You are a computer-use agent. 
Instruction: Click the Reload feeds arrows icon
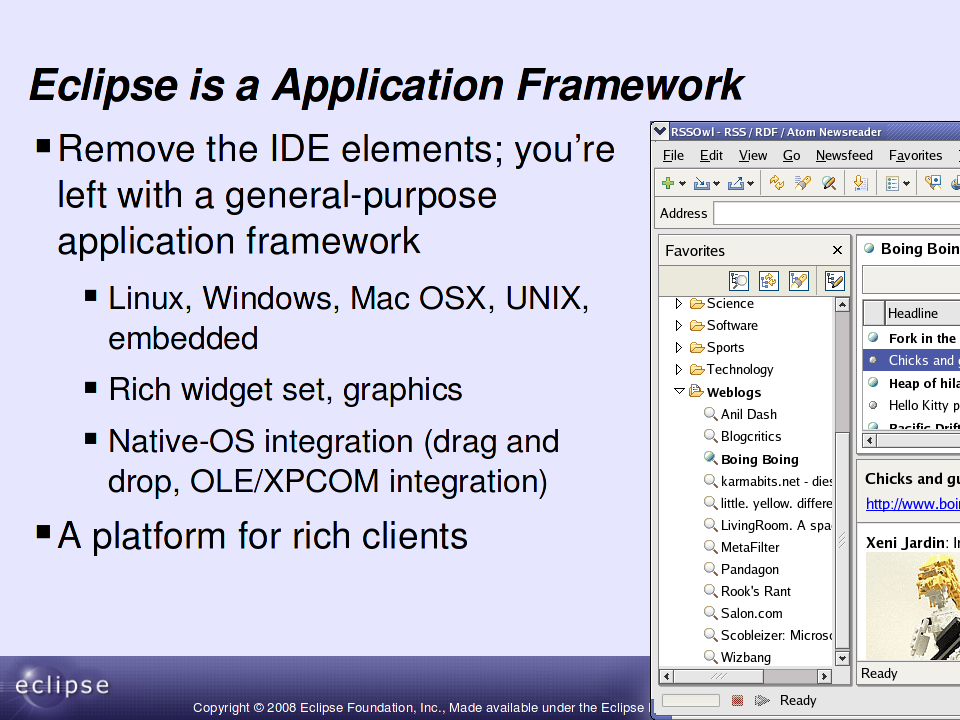point(777,182)
